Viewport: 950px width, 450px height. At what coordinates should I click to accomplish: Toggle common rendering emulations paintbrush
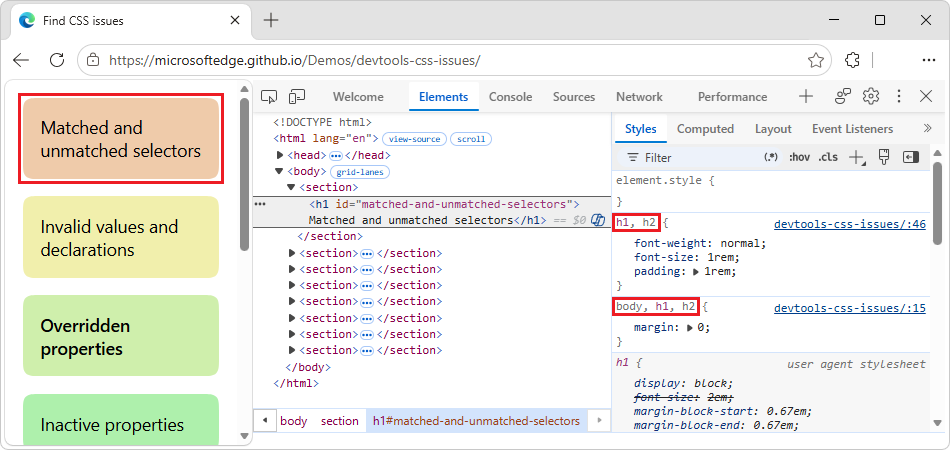(x=884, y=157)
